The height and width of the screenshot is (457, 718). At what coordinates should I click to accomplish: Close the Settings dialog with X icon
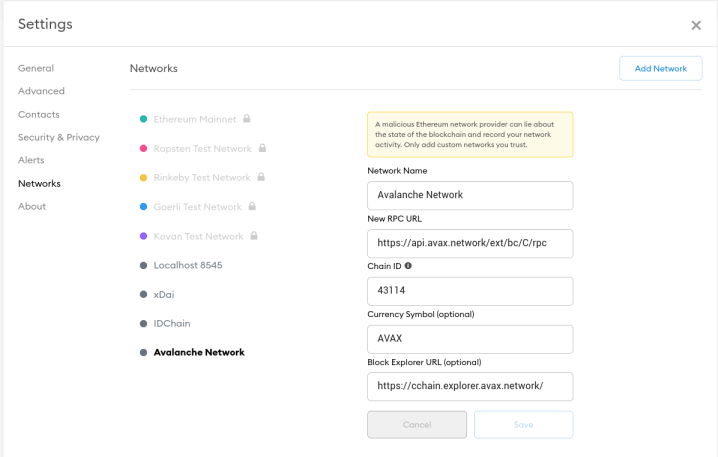pos(696,25)
